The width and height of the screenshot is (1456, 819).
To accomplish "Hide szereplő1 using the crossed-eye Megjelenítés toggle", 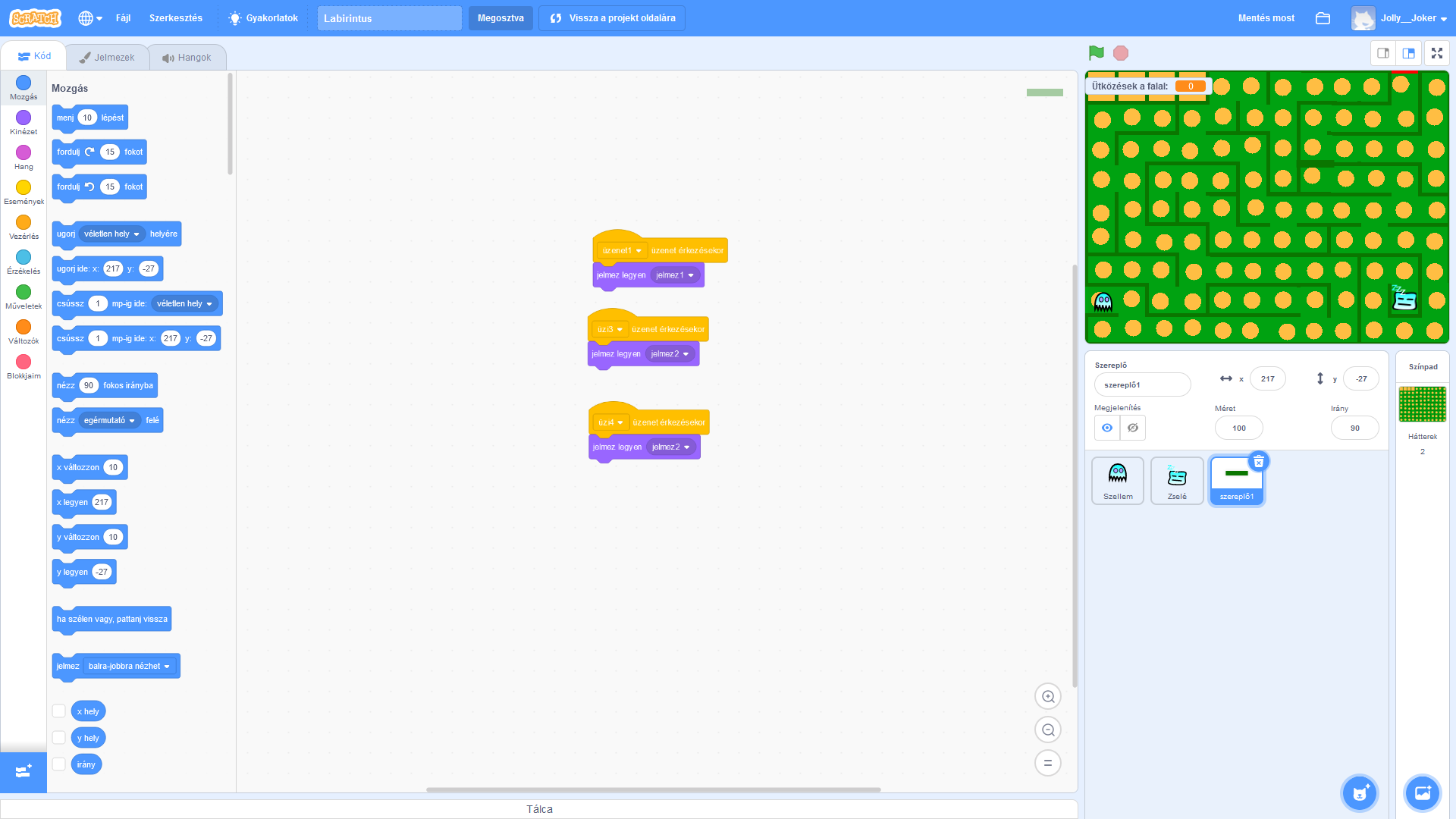I will coord(1132,428).
